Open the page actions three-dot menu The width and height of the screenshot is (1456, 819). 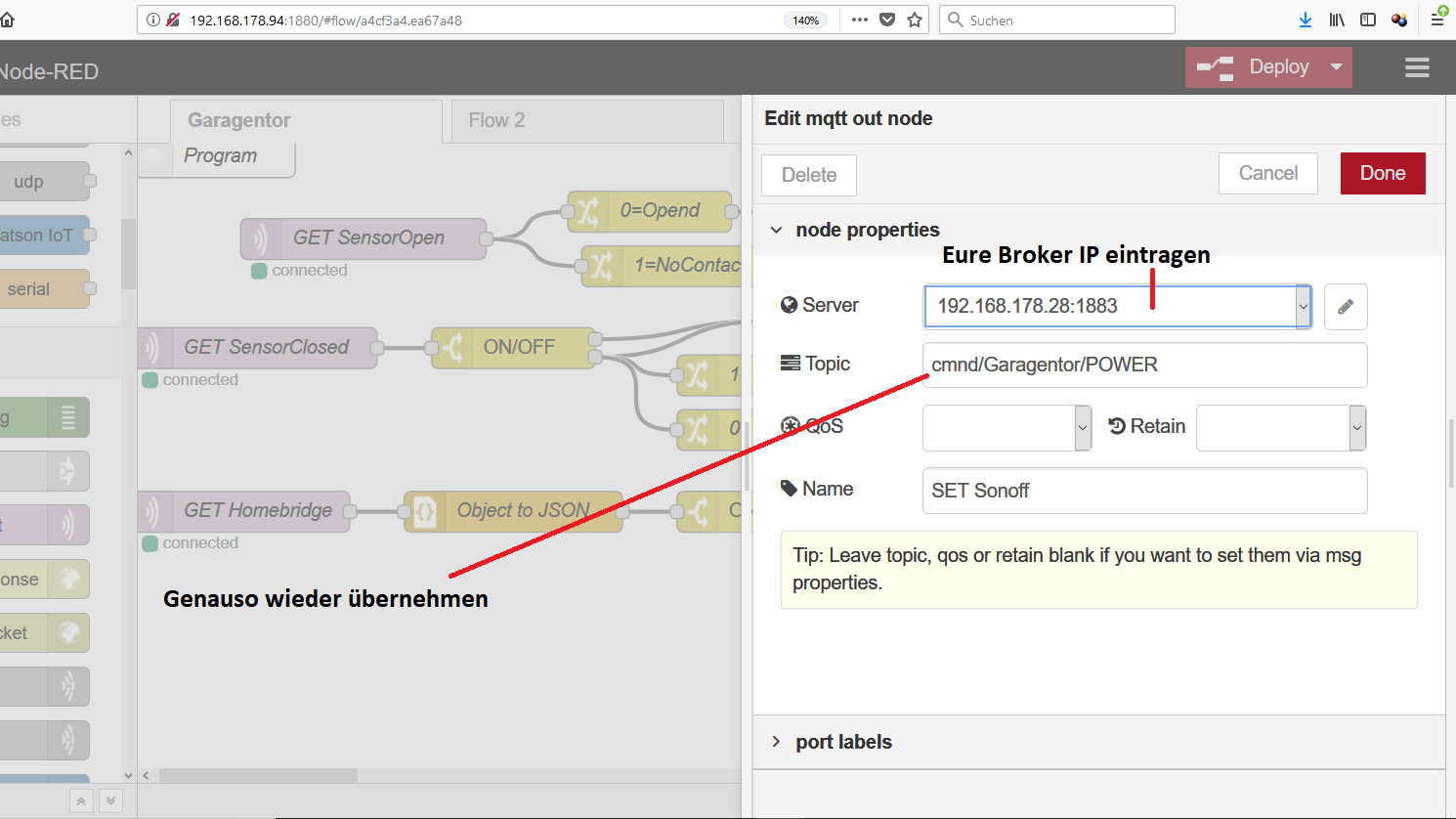(x=860, y=20)
